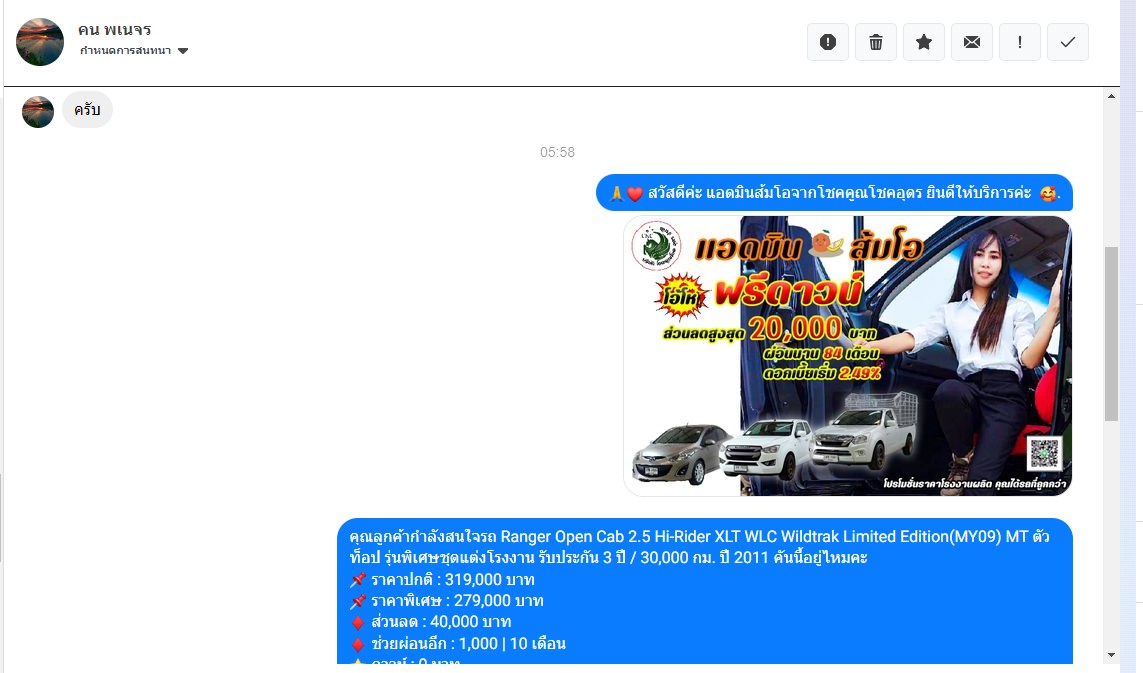Mark conversation unread with envelope icon
Screen dimensions: 1143x673
[x=972, y=42]
